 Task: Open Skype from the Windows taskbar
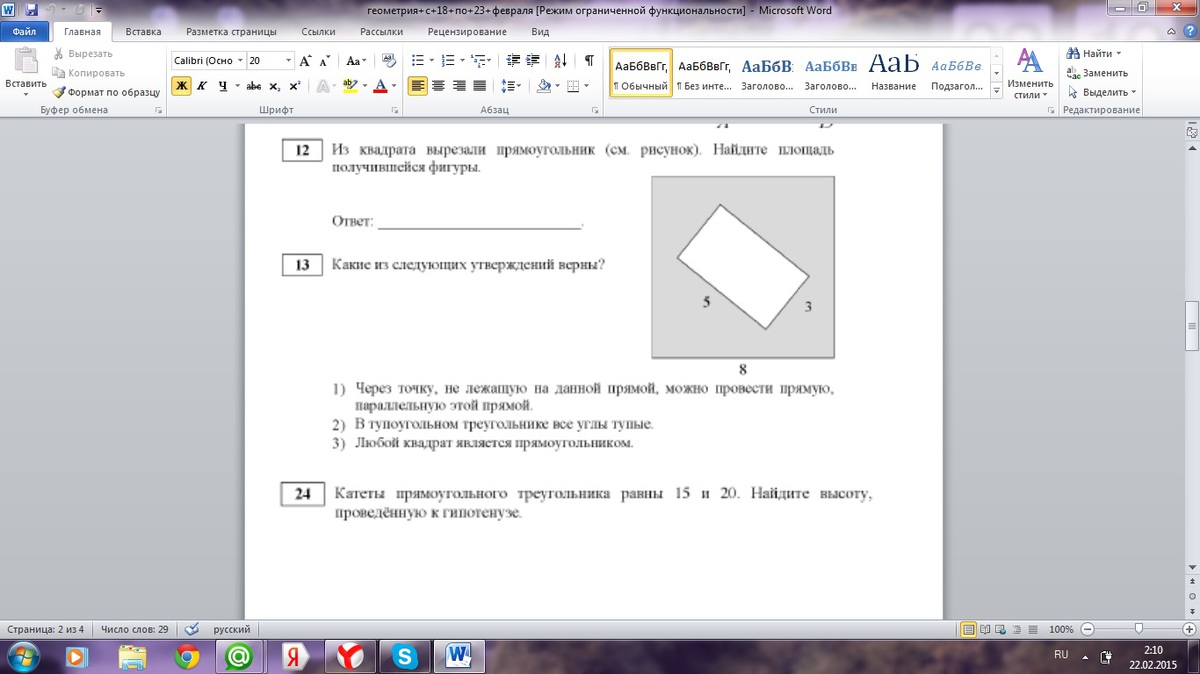pyautogui.click(x=405, y=656)
